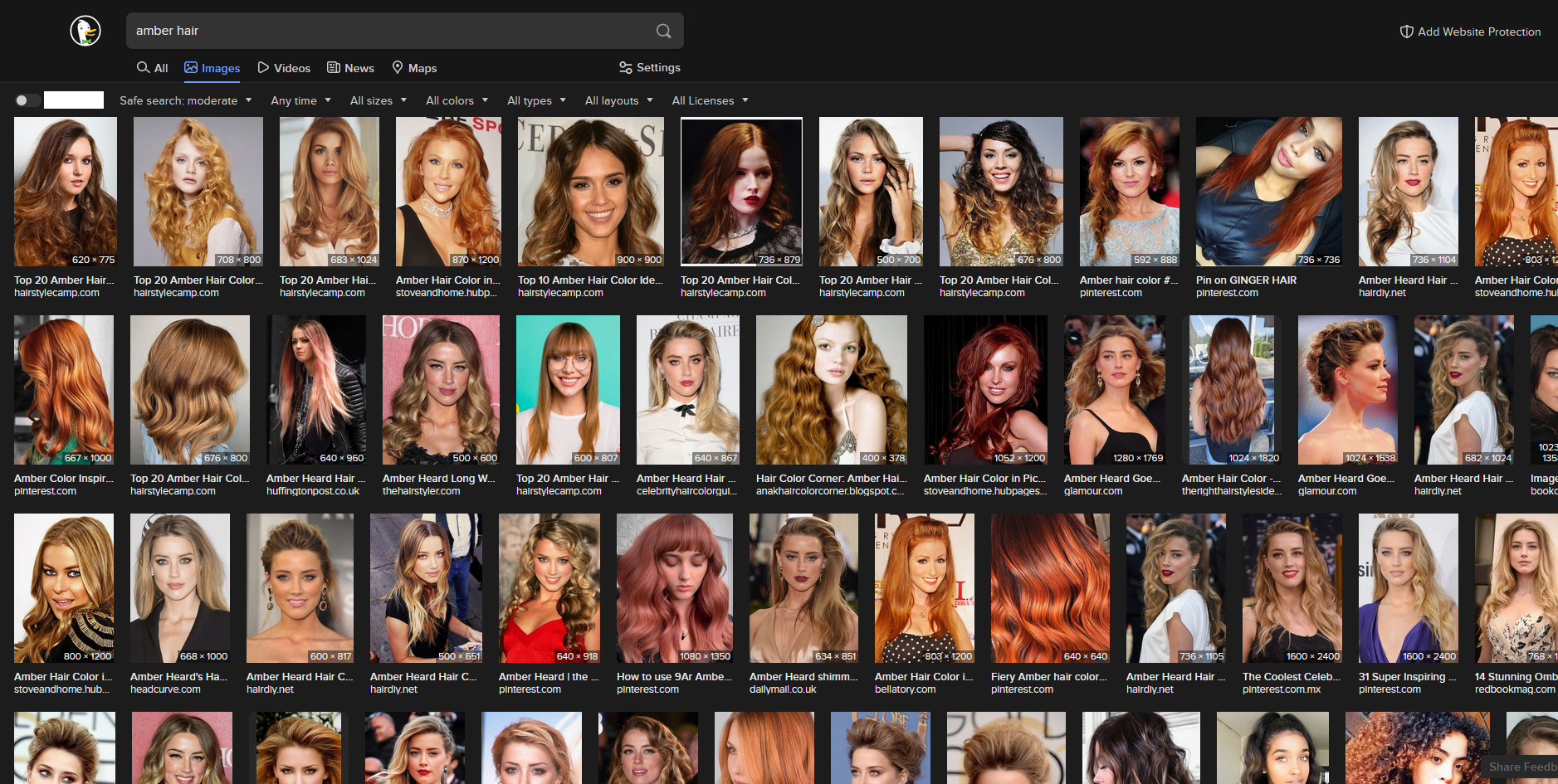
Task: Expand the Safe search: moderate dropdown
Action: (185, 100)
